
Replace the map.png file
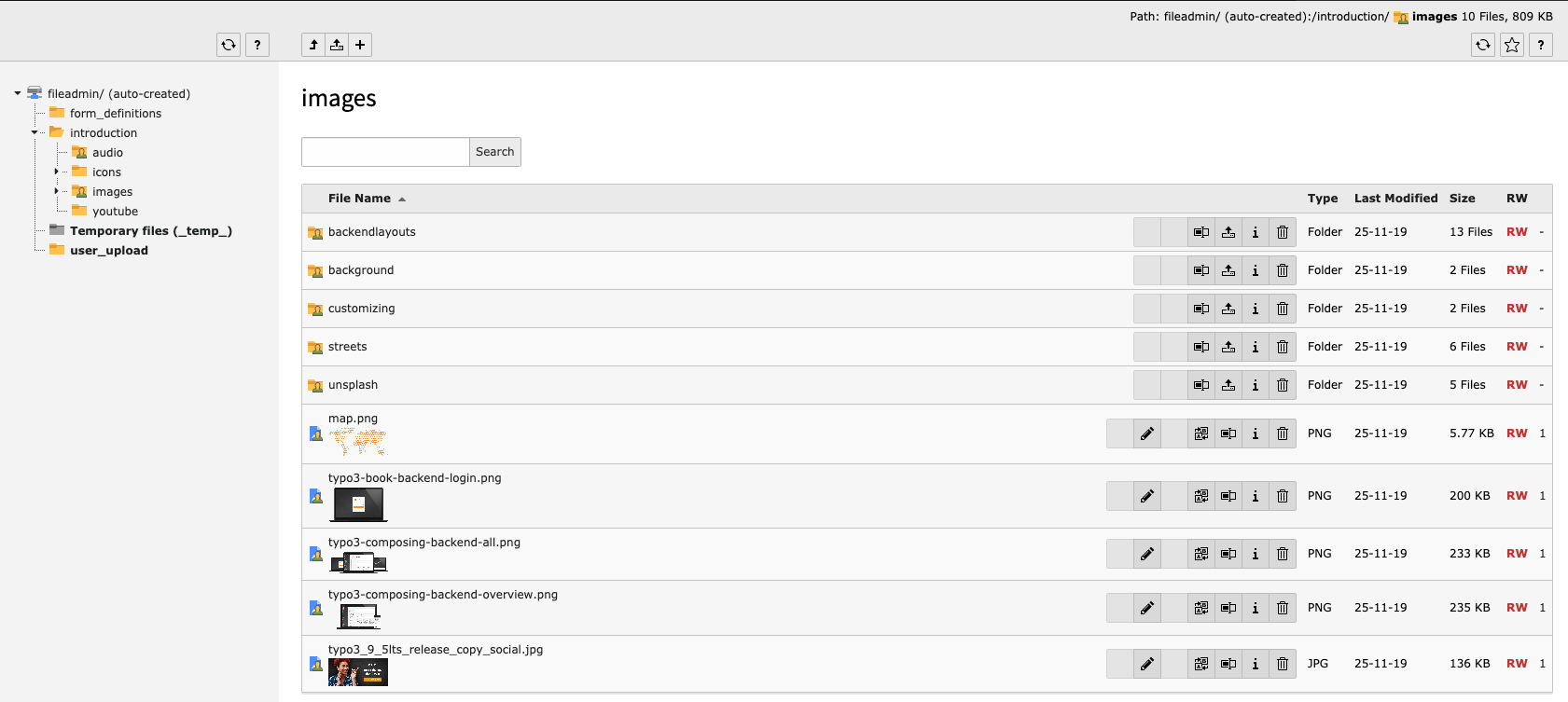(1201, 434)
